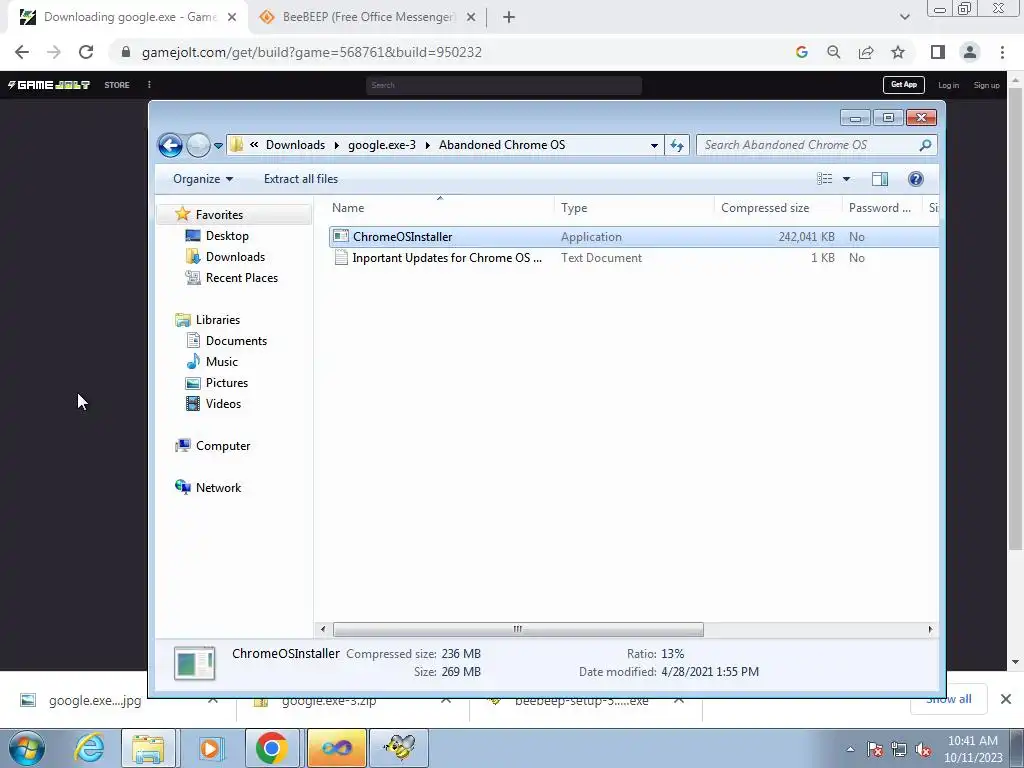Open the Organize menu

tap(202, 179)
